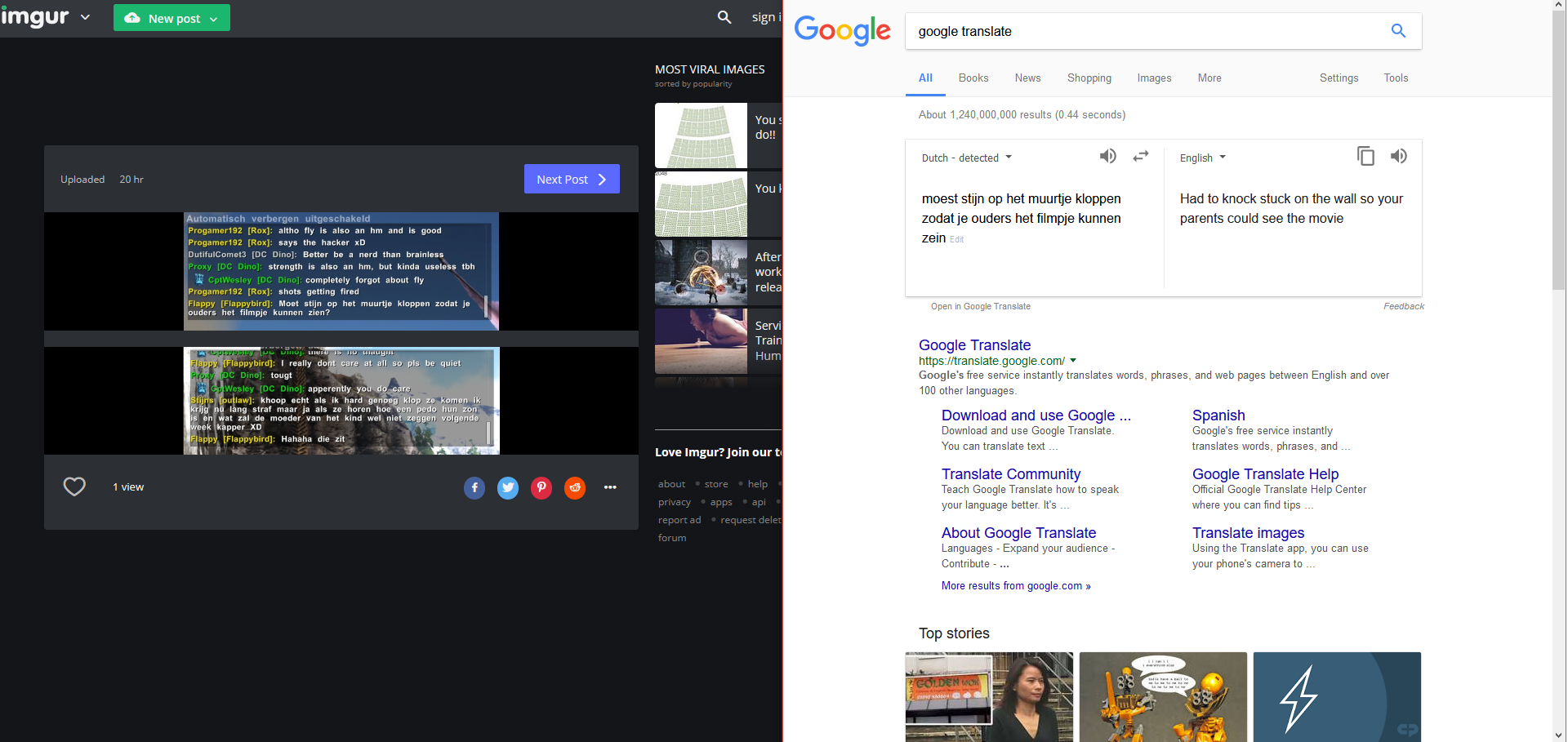Open the first Top stories thumbnail
1568x742 pixels.
click(989, 696)
